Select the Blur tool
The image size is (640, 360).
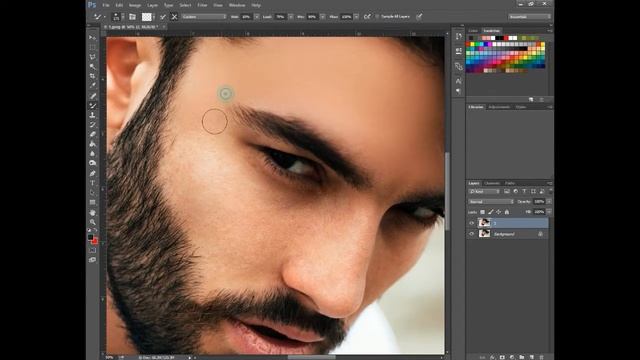point(93,154)
